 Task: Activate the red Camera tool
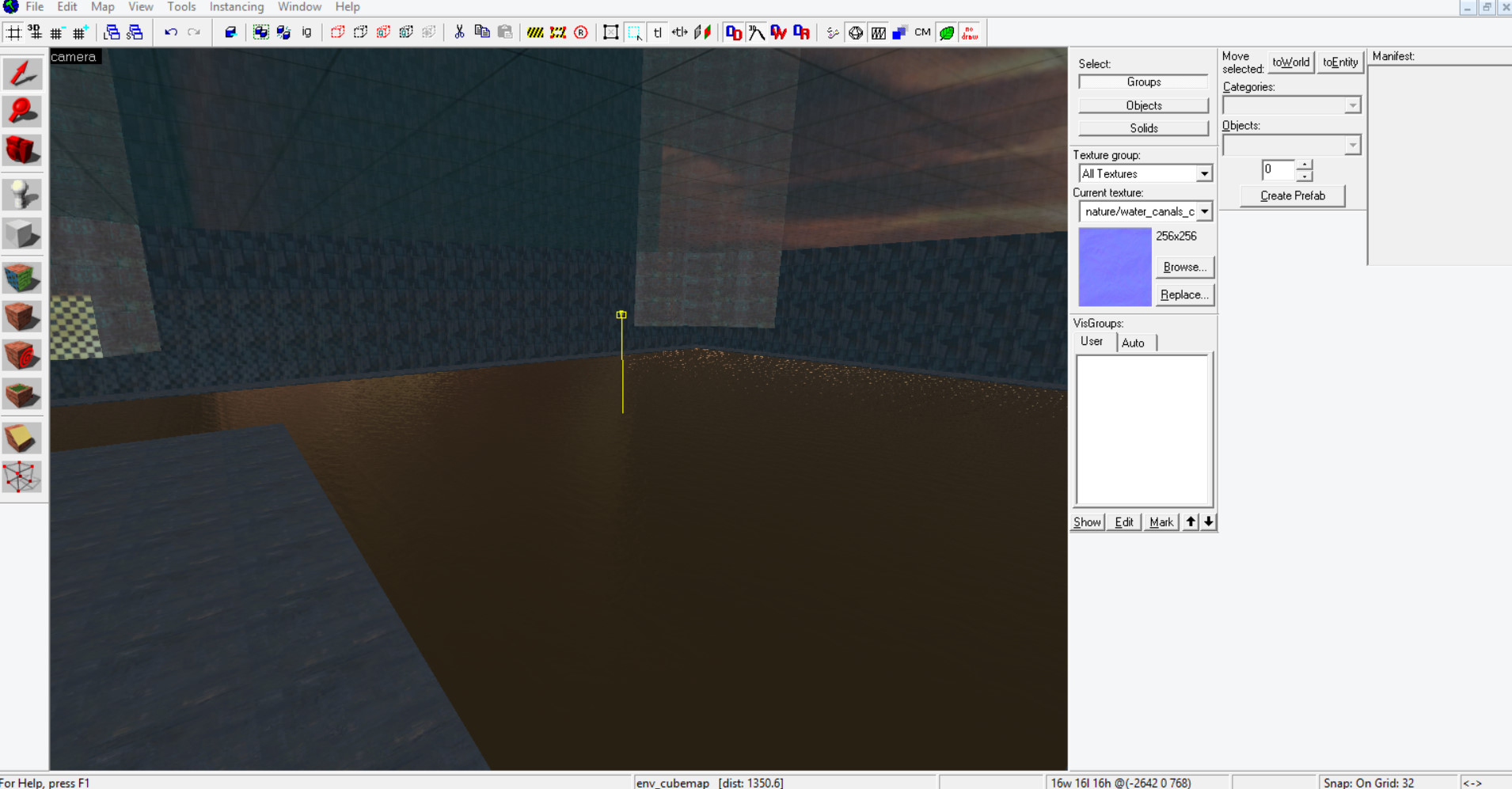(x=21, y=150)
